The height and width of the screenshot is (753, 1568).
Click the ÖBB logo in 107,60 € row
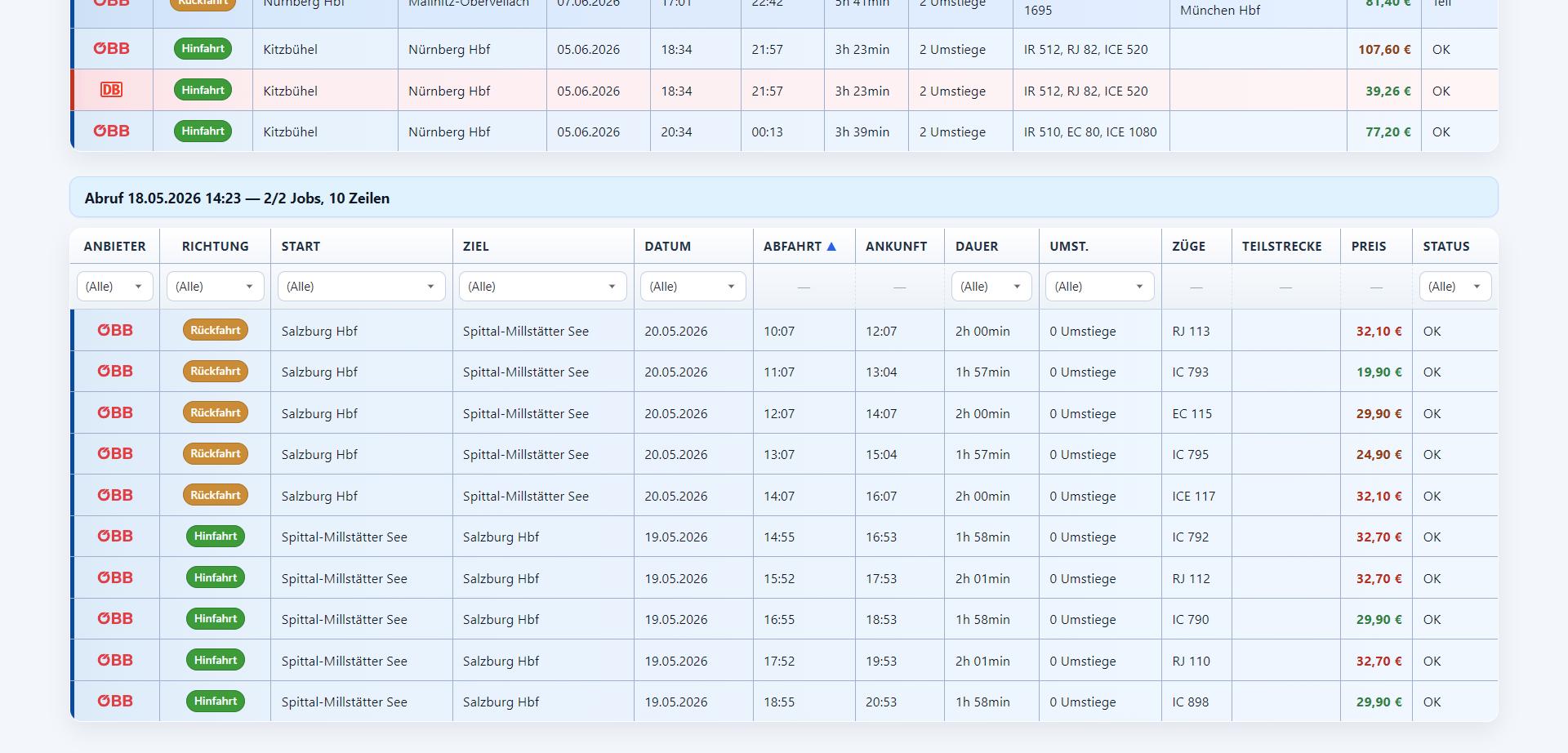click(x=112, y=48)
